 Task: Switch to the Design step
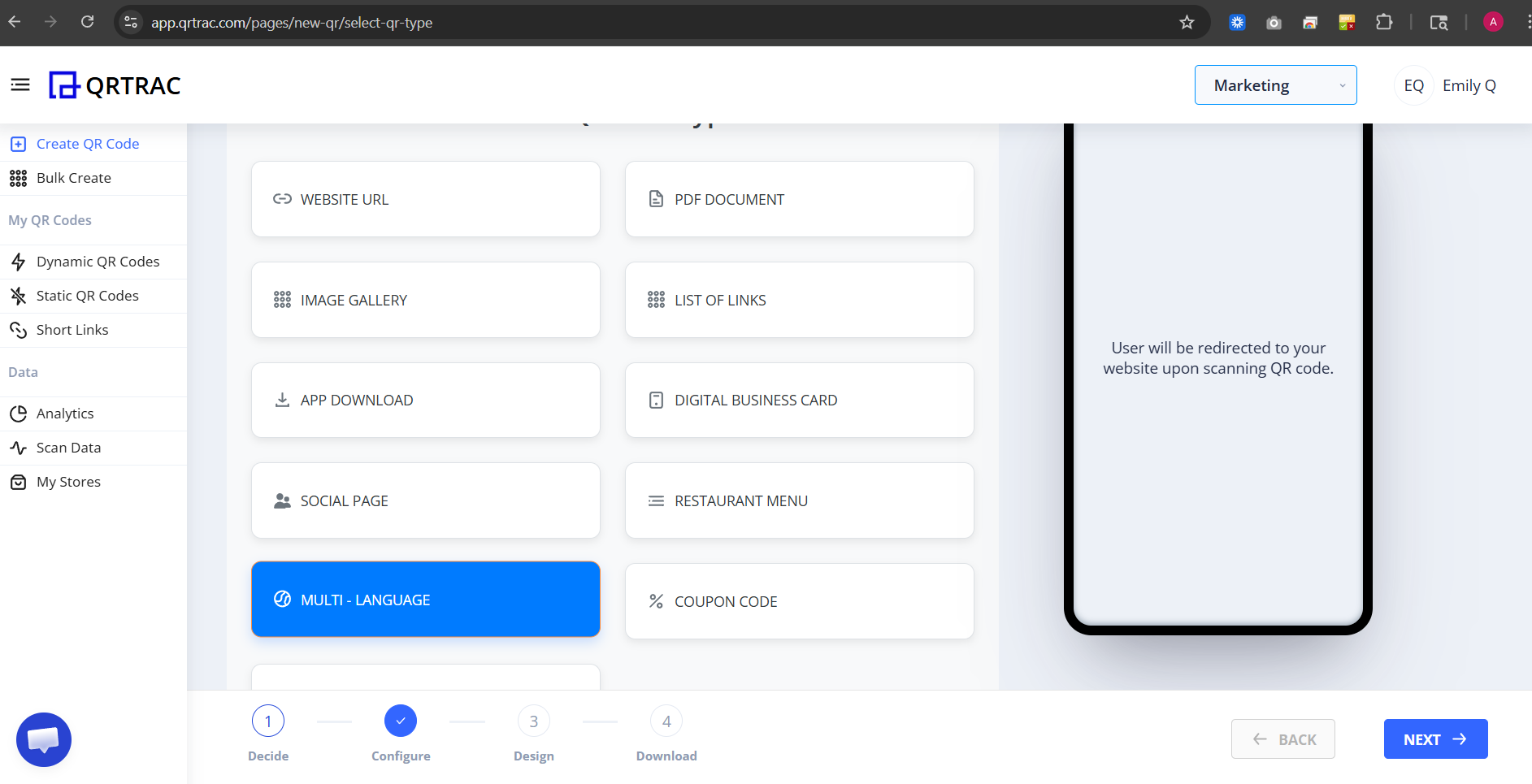(x=533, y=721)
